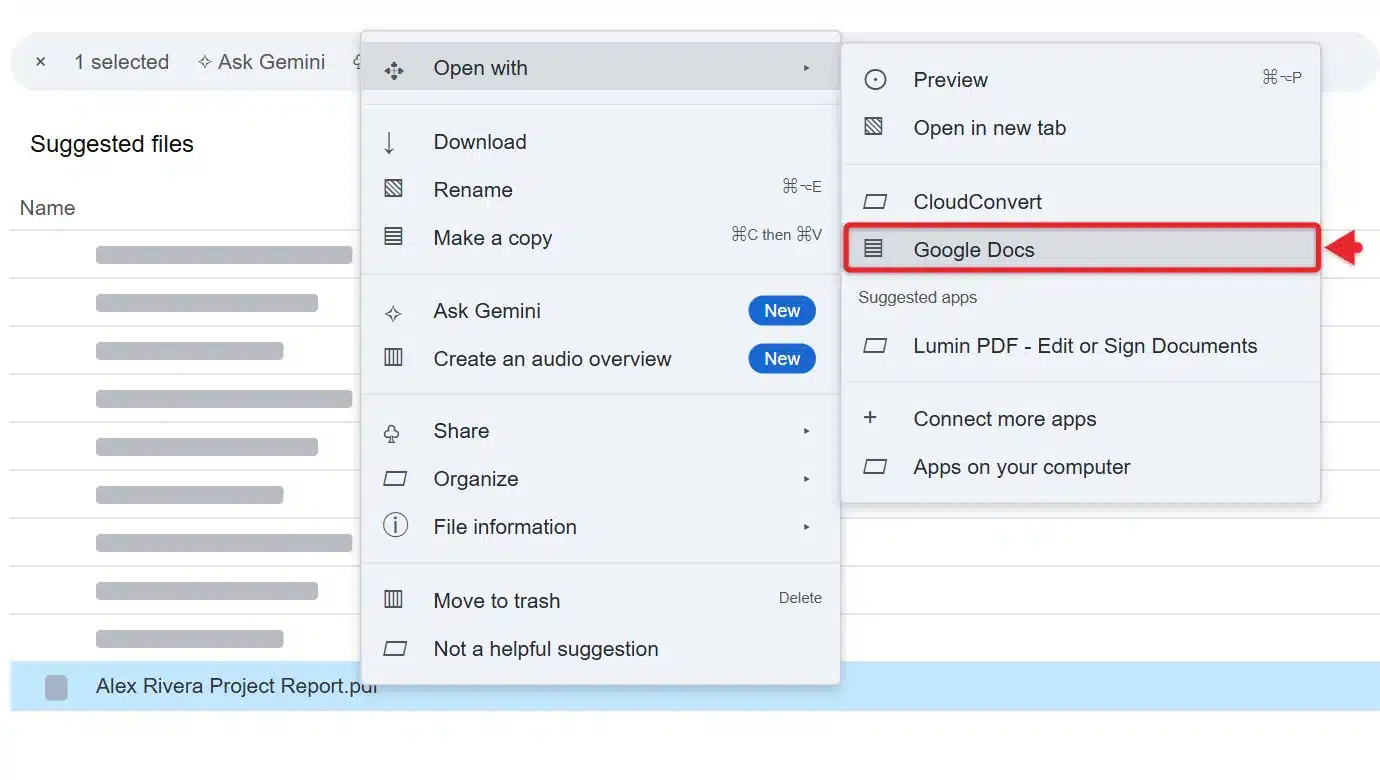Select Preview in the Open with submenu
This screenshot has width=1380, height=780.
pos(1081,80)
